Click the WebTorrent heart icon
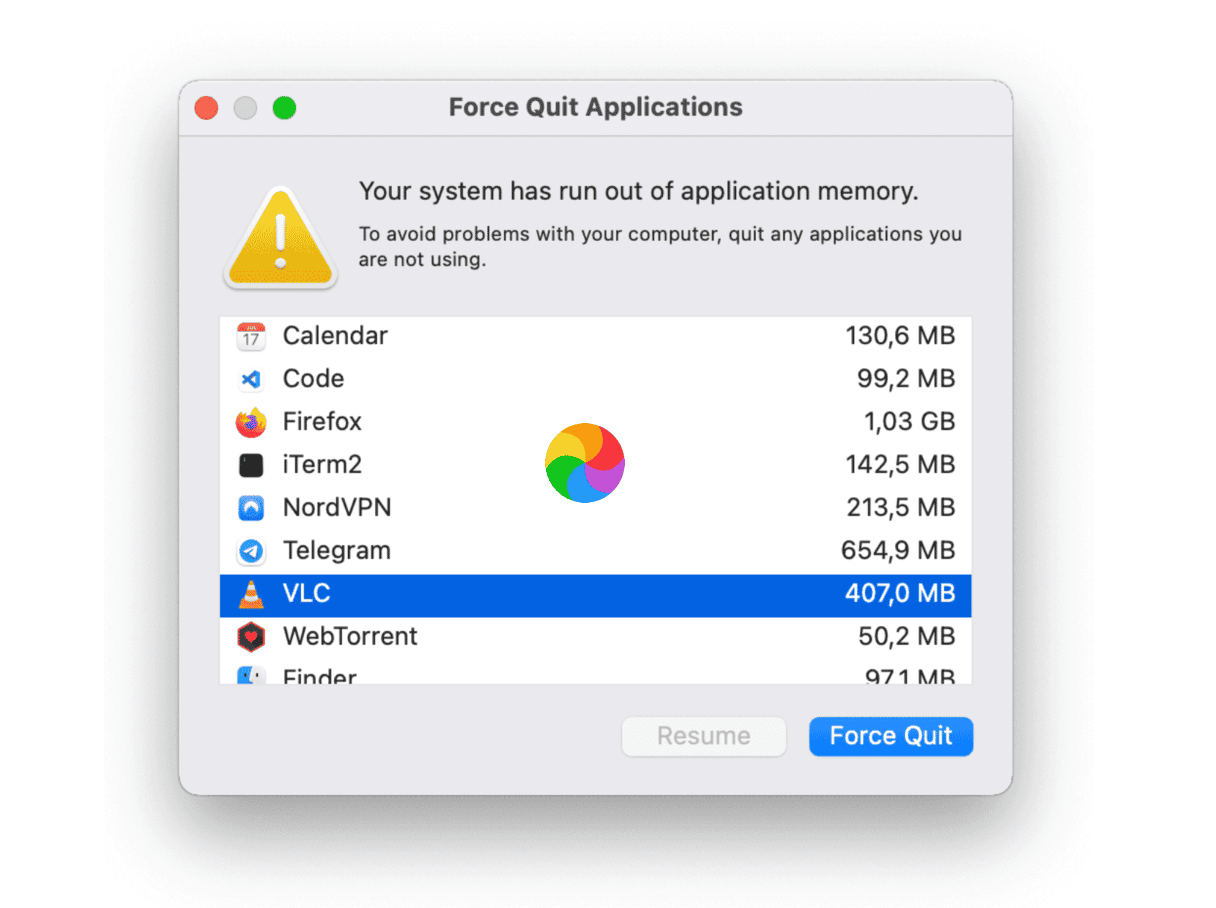 (251, 637)
